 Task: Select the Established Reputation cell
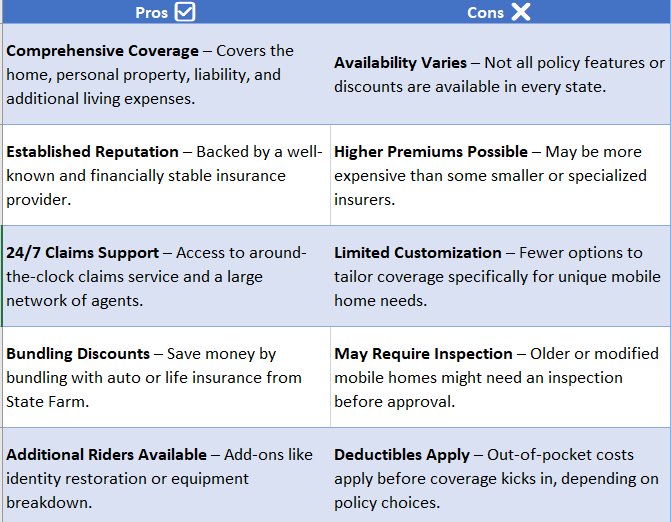(166, 175)
